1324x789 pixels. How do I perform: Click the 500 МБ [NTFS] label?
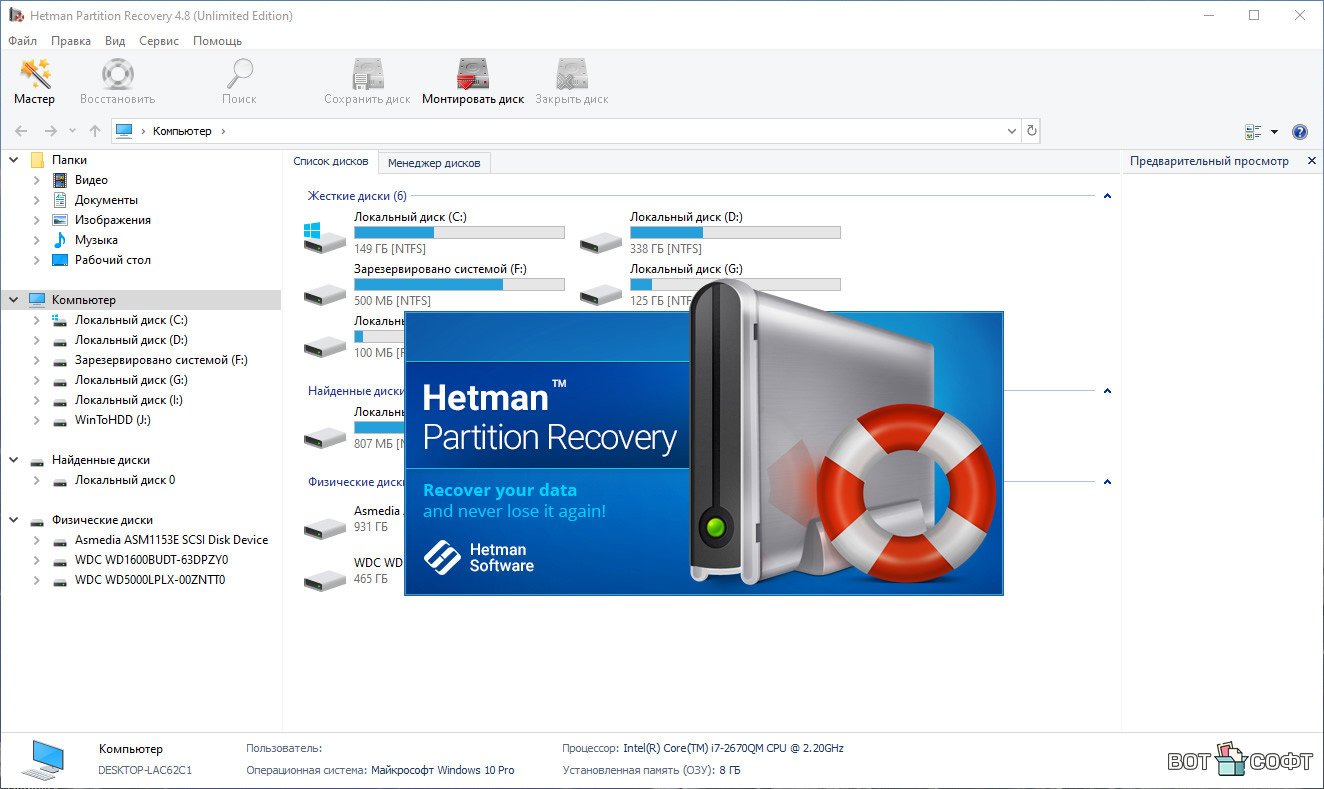pos(393,301)
